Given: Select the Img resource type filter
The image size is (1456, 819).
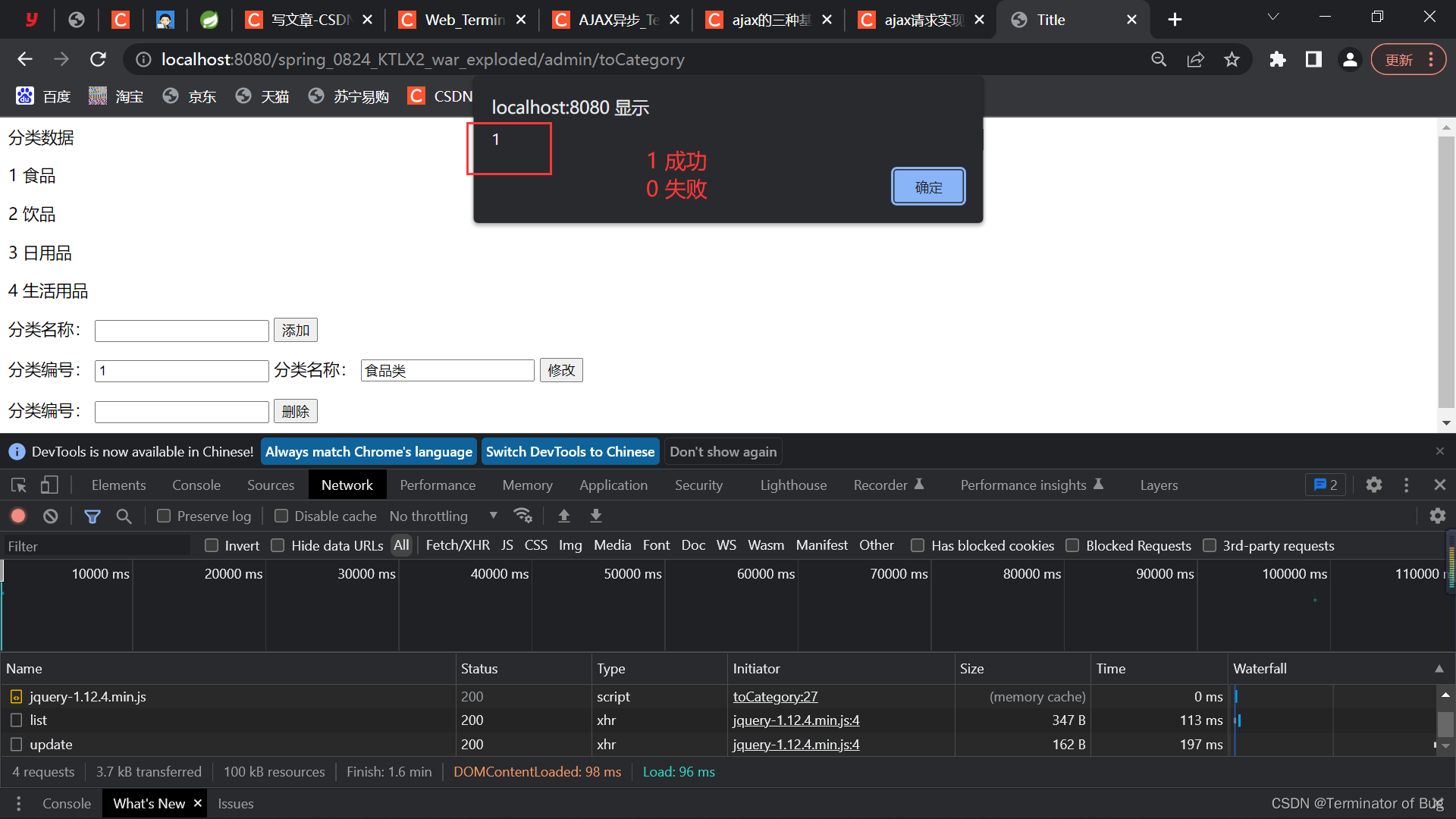Looking at the screenshot, I should pyautogui.click(x=568, y=545).
